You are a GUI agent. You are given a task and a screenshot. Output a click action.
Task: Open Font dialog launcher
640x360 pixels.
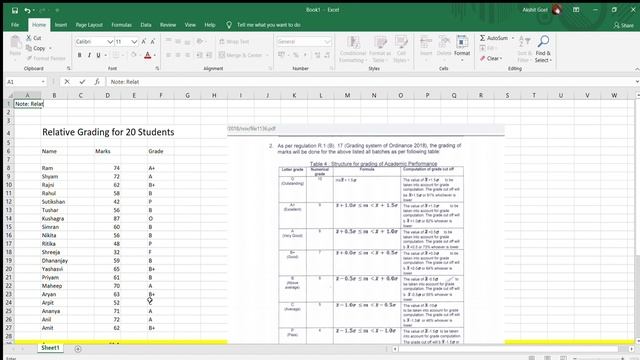click(x=157, y=69)
